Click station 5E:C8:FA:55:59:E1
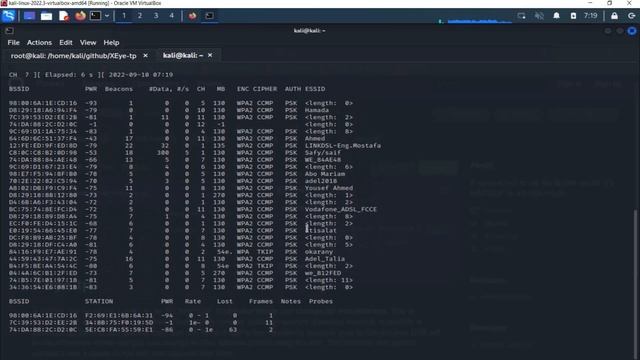The width and height of the screenshot is (640, 360). click(119, 329)
